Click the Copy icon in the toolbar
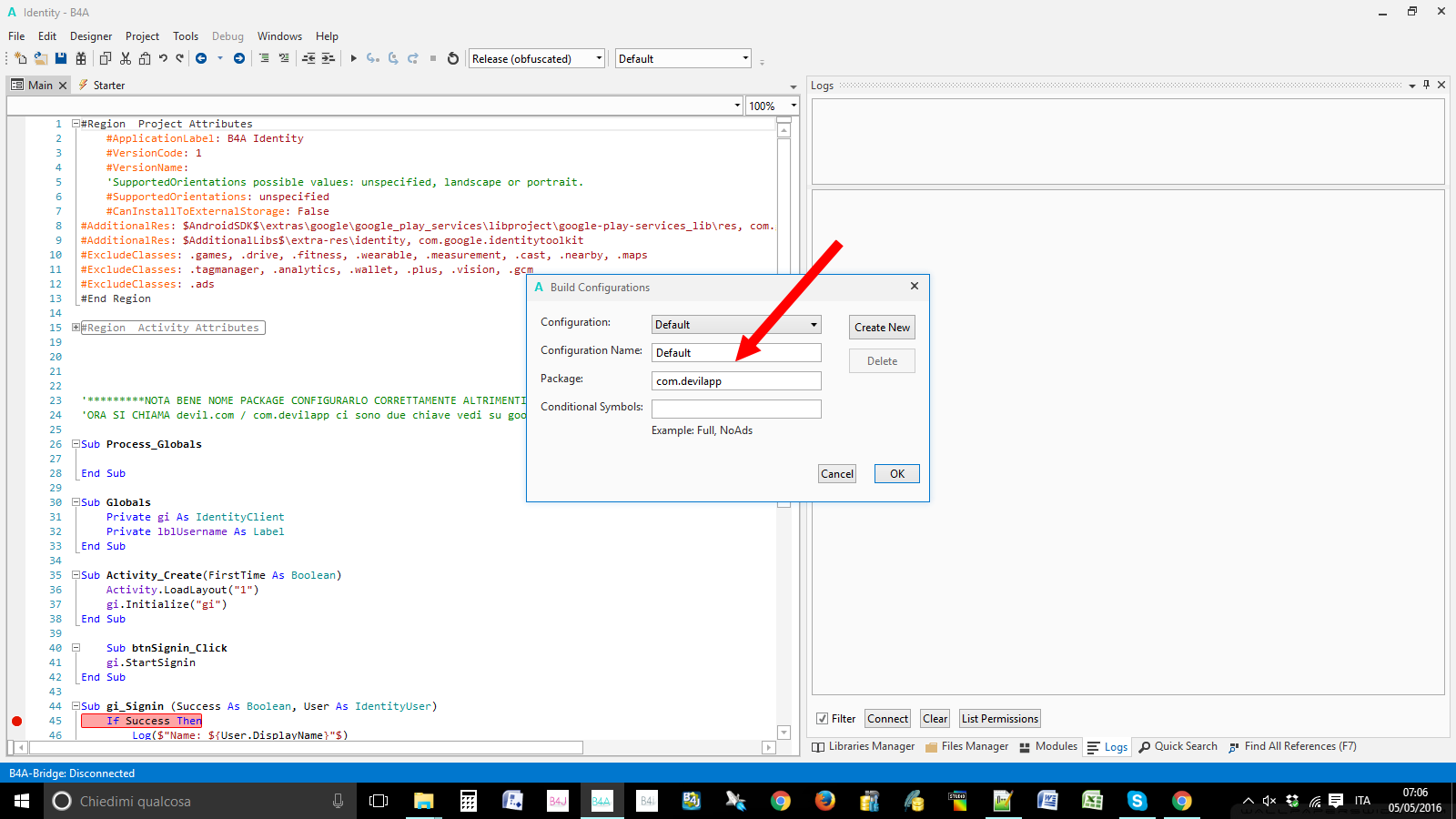Screen dimensions: 1456x819 pyautogui.click(x=106, y=58)
